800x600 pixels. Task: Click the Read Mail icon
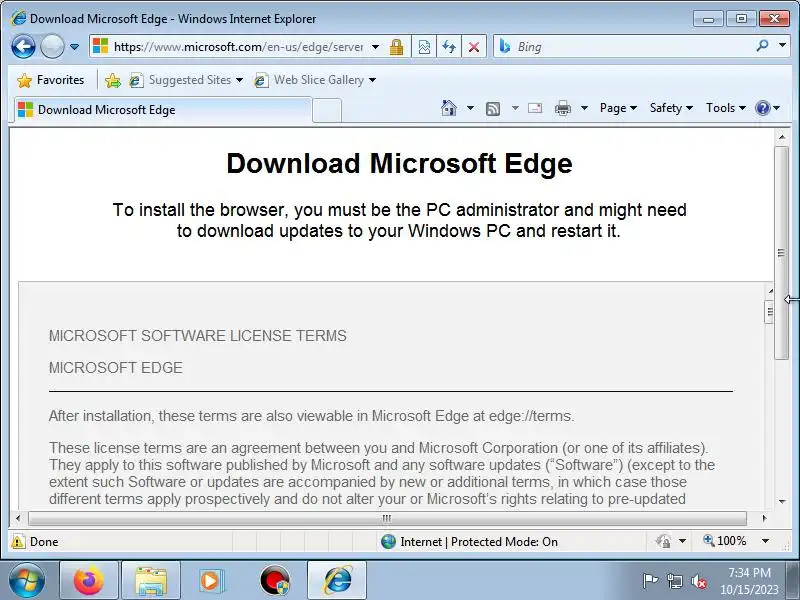pyautogui.click(x=535, y=108)
